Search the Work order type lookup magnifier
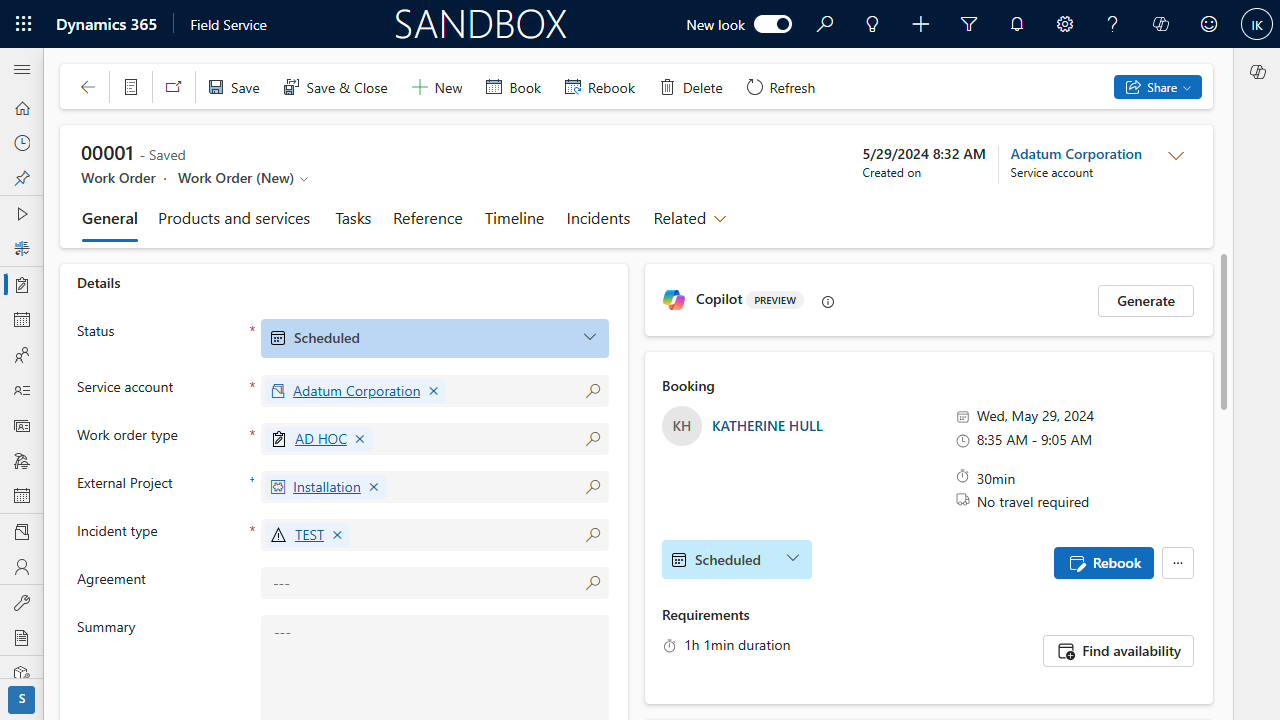This screenshot has width=1280, height=720. (593, 439)
